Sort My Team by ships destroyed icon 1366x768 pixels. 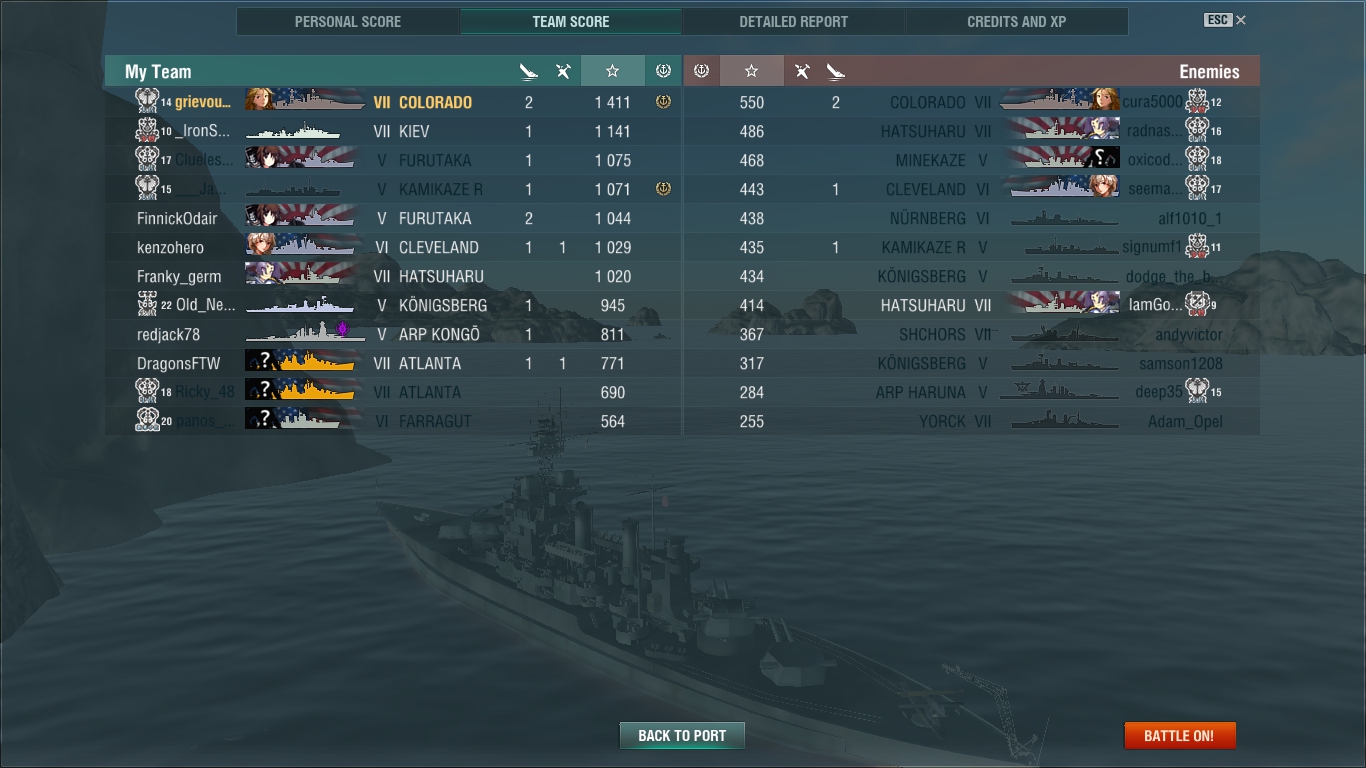point(529,71)
